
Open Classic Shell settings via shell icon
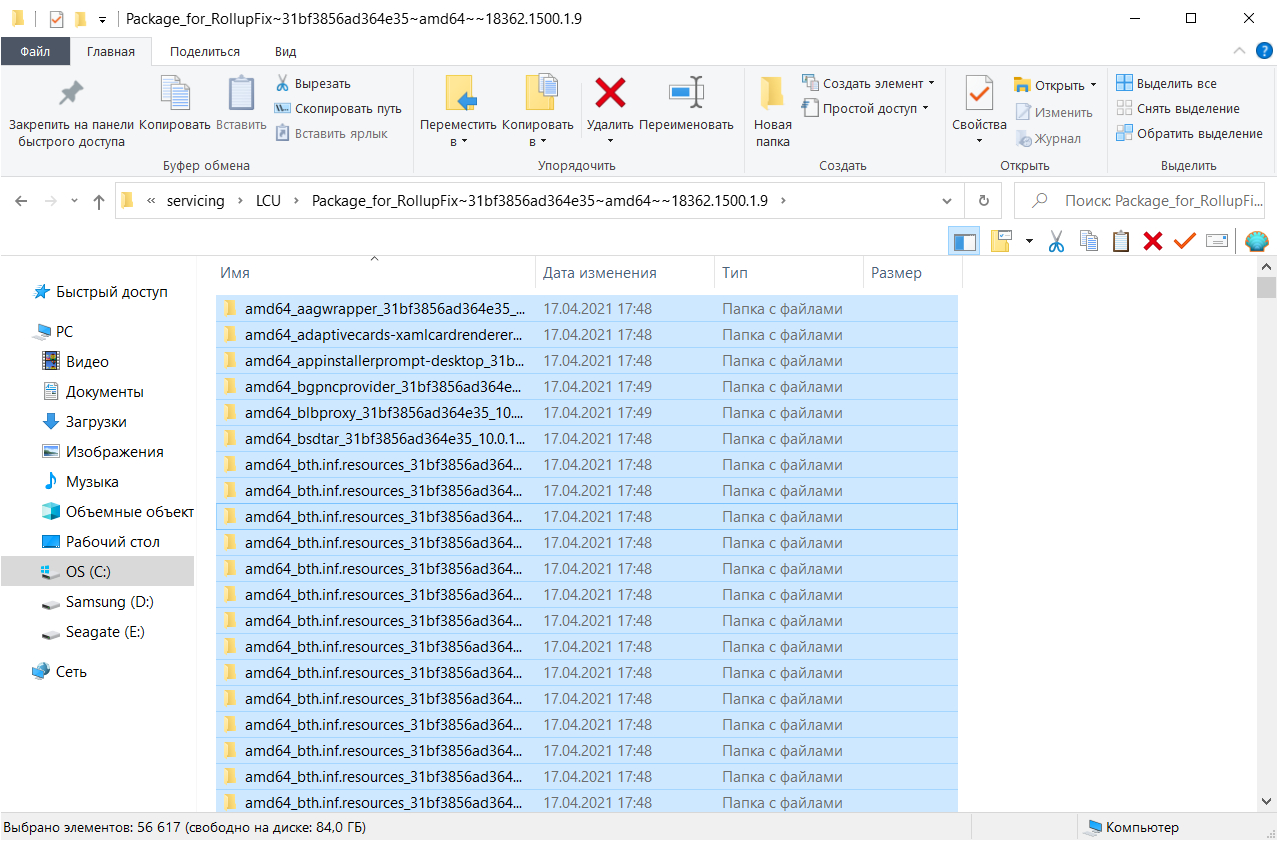point(1257,241)
